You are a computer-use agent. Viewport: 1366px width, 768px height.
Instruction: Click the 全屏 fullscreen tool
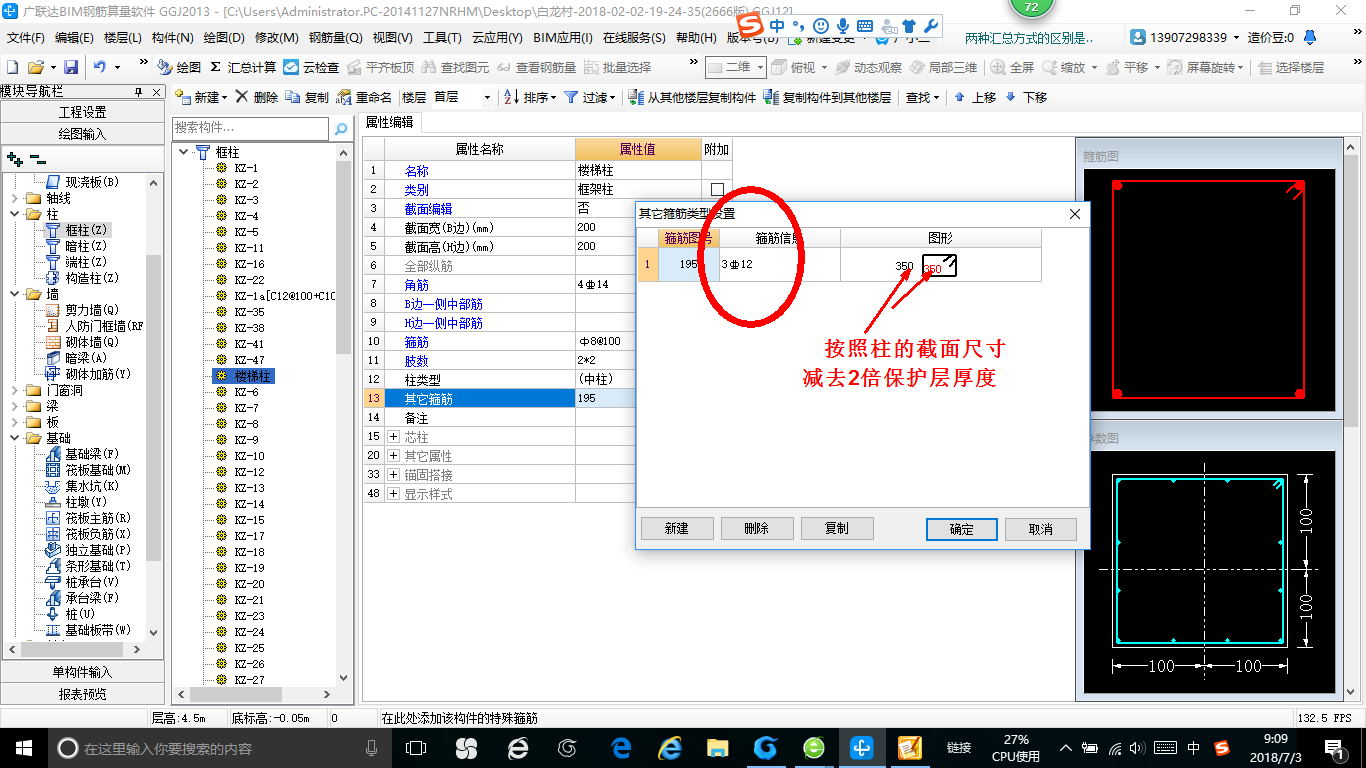[x=1012, y=67]
